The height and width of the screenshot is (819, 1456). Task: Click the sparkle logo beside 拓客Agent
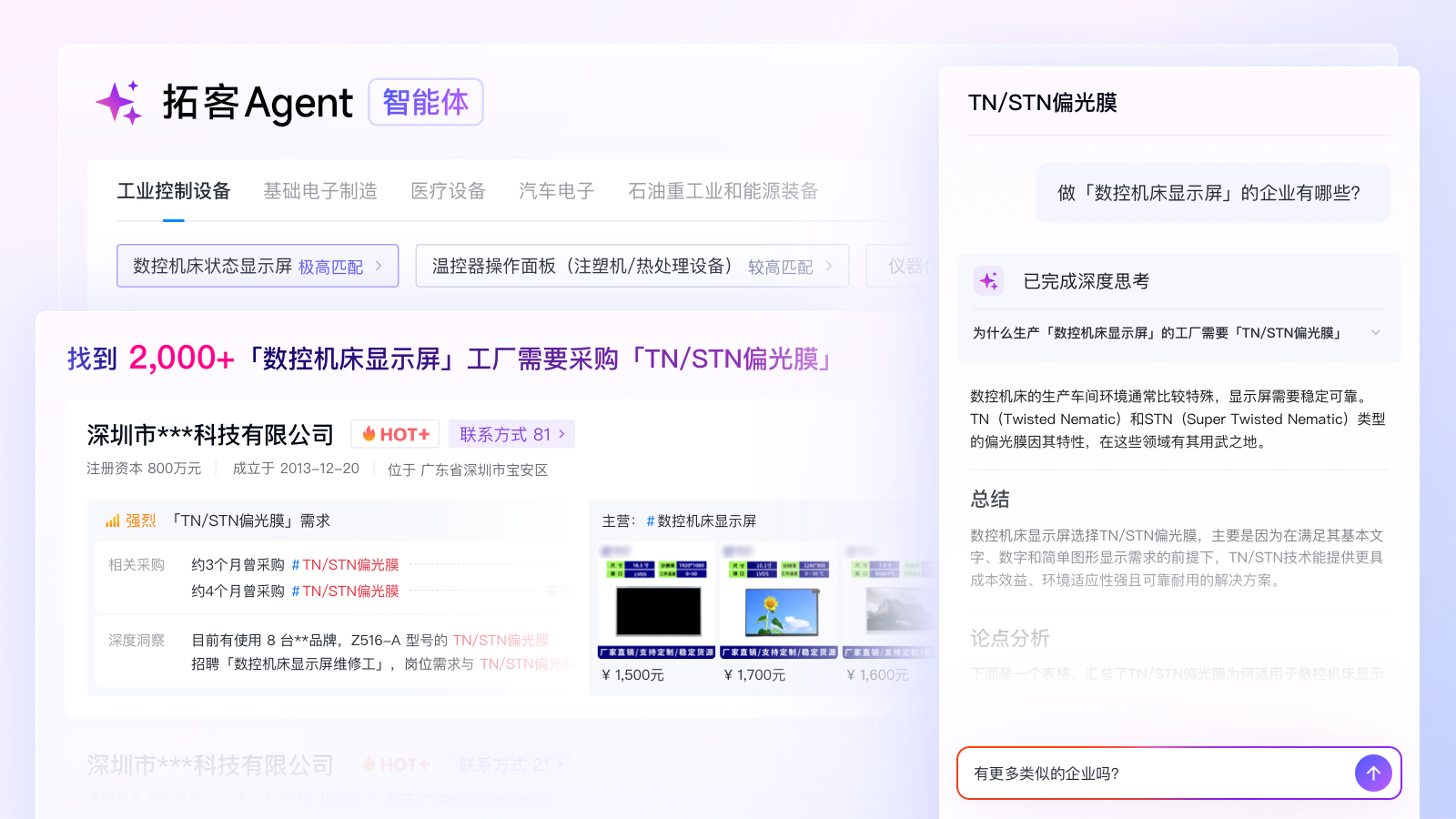click(119, 103)
